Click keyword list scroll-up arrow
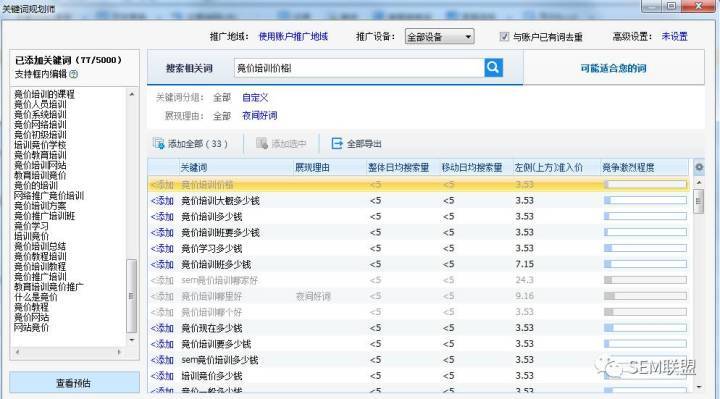 click(x=132, y=94)
